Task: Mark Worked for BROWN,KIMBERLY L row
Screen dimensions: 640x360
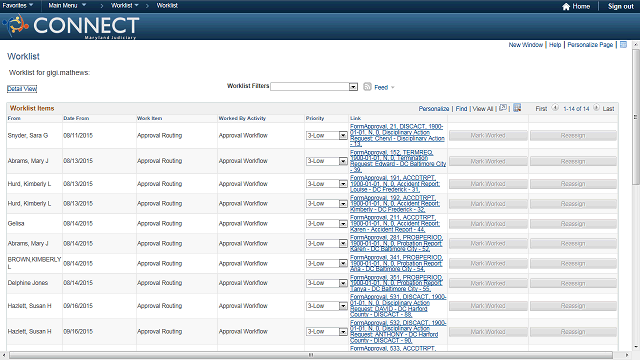Action: [488, 264]
